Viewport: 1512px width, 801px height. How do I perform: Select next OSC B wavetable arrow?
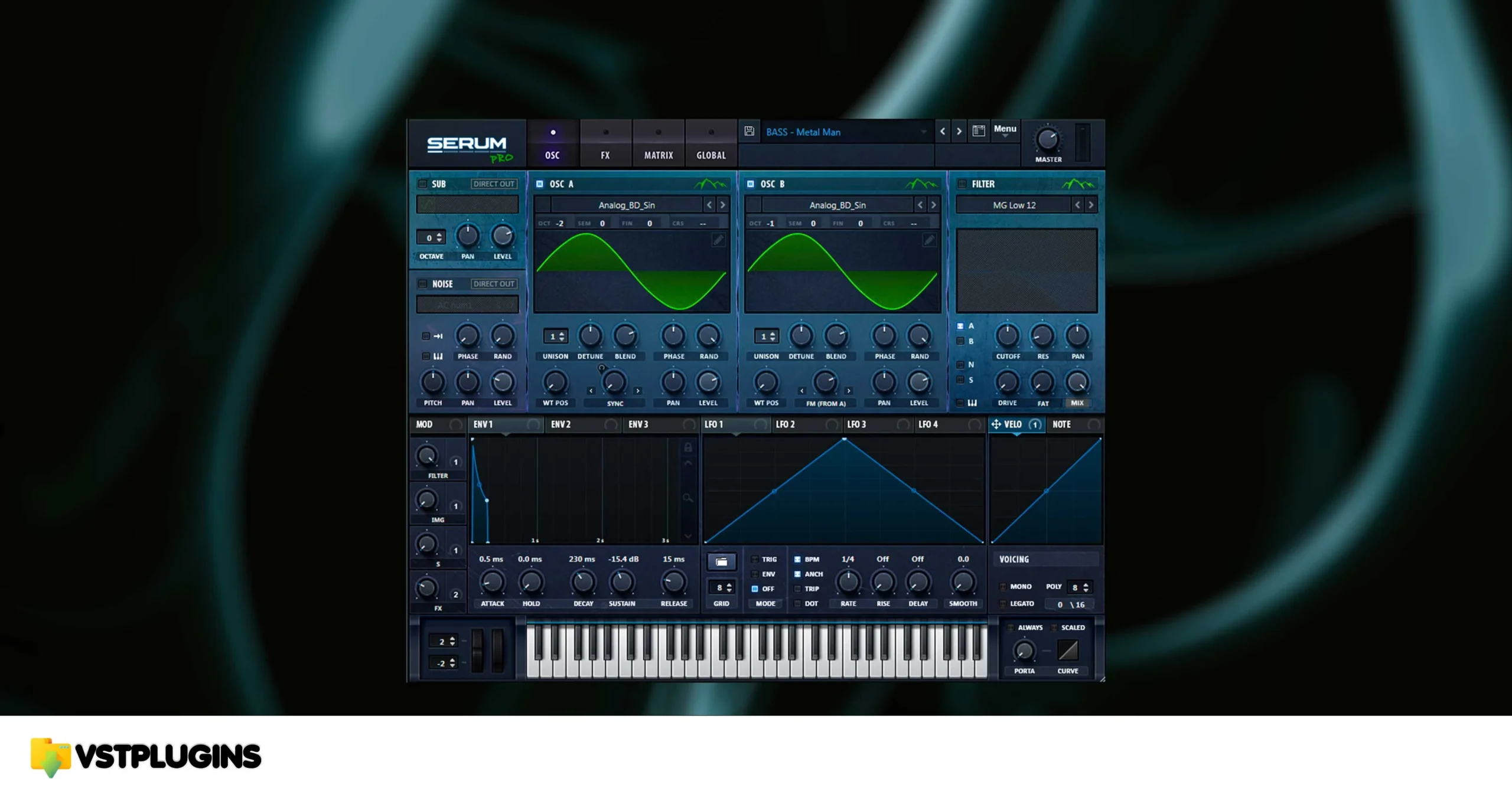click(x=933, y=205)
